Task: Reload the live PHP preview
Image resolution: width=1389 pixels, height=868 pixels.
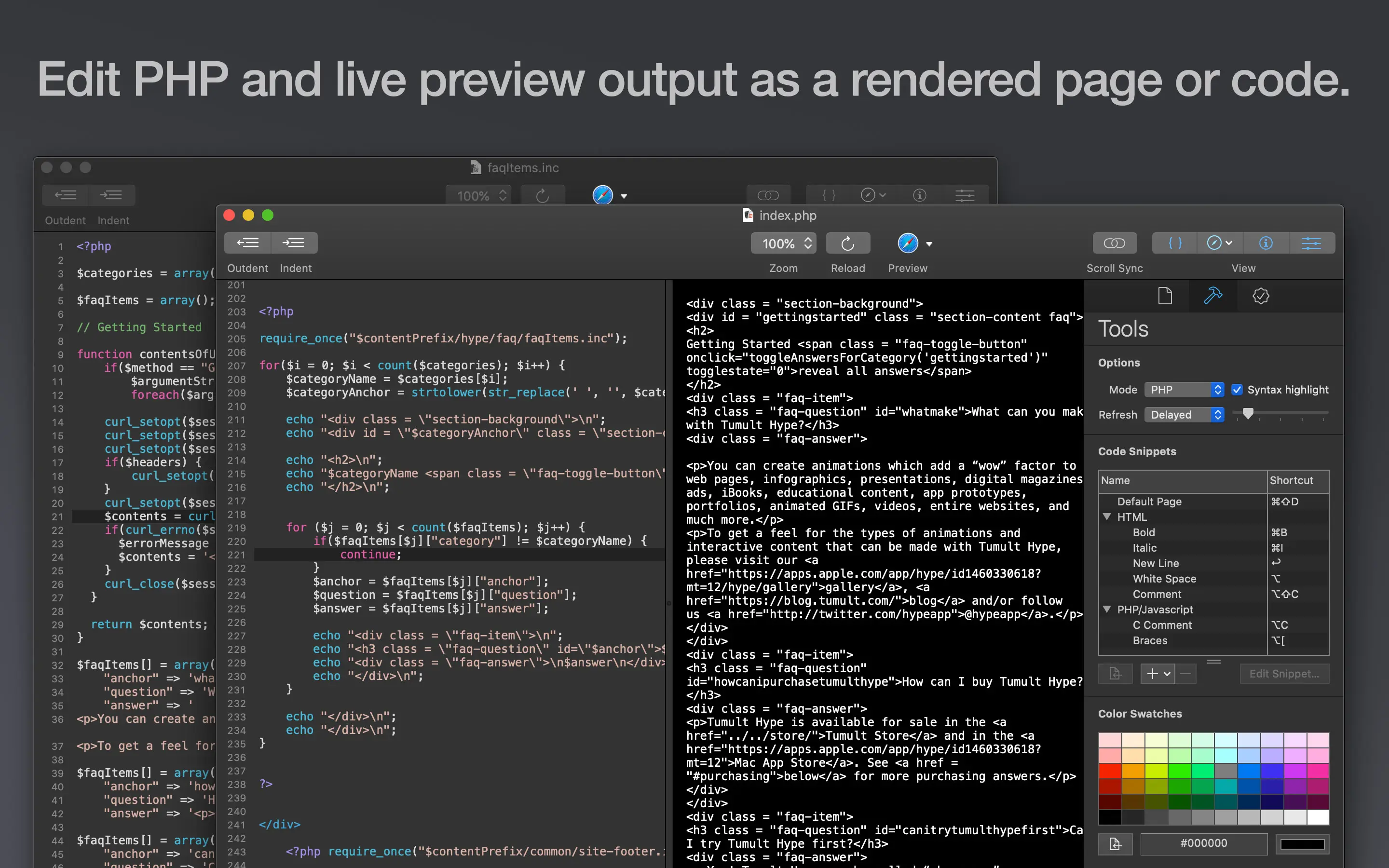Action: [x=848, y=243]
